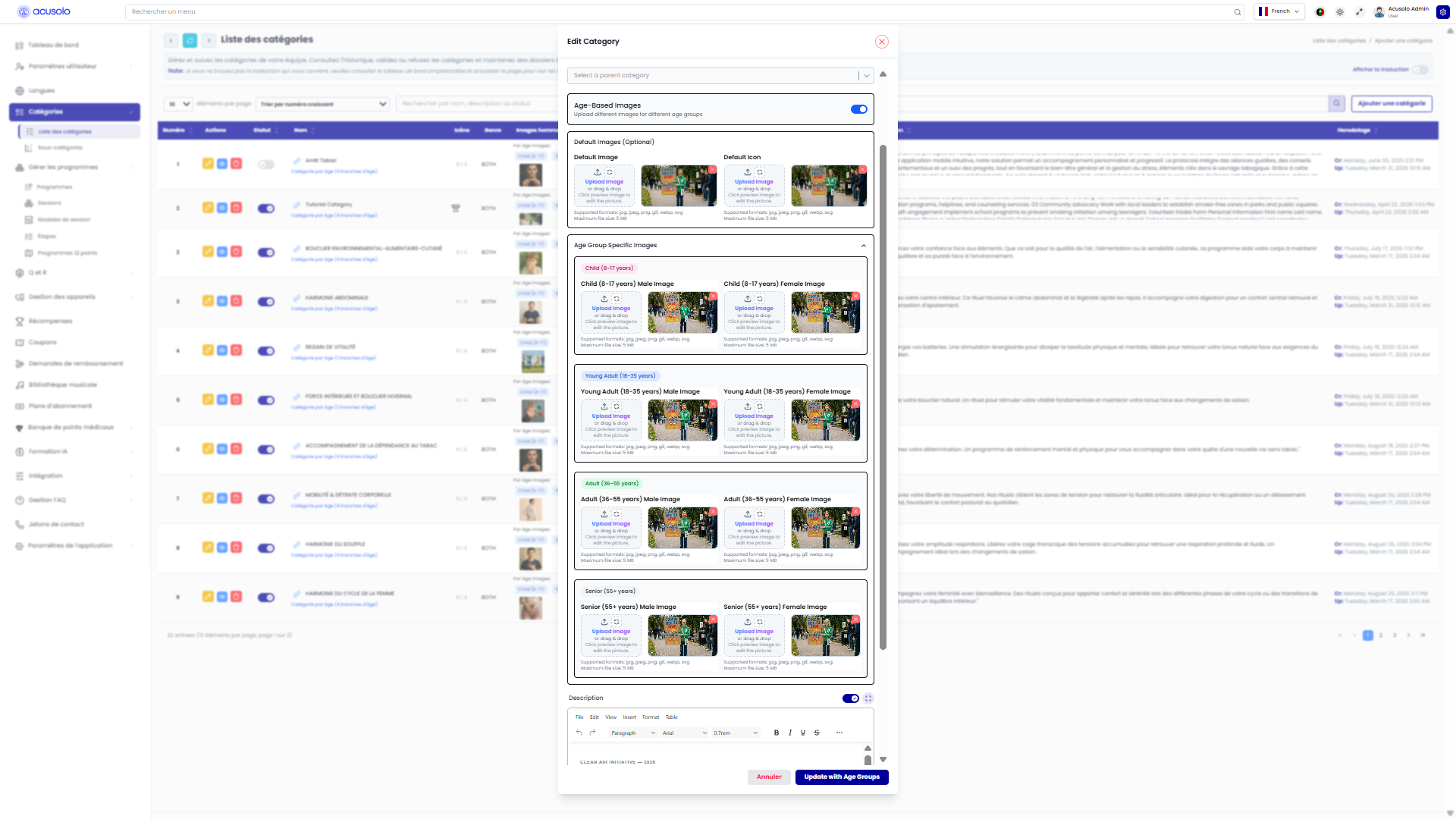Toggle underline formatting in the editor
Screen dimensions: 1456x819
803,733
